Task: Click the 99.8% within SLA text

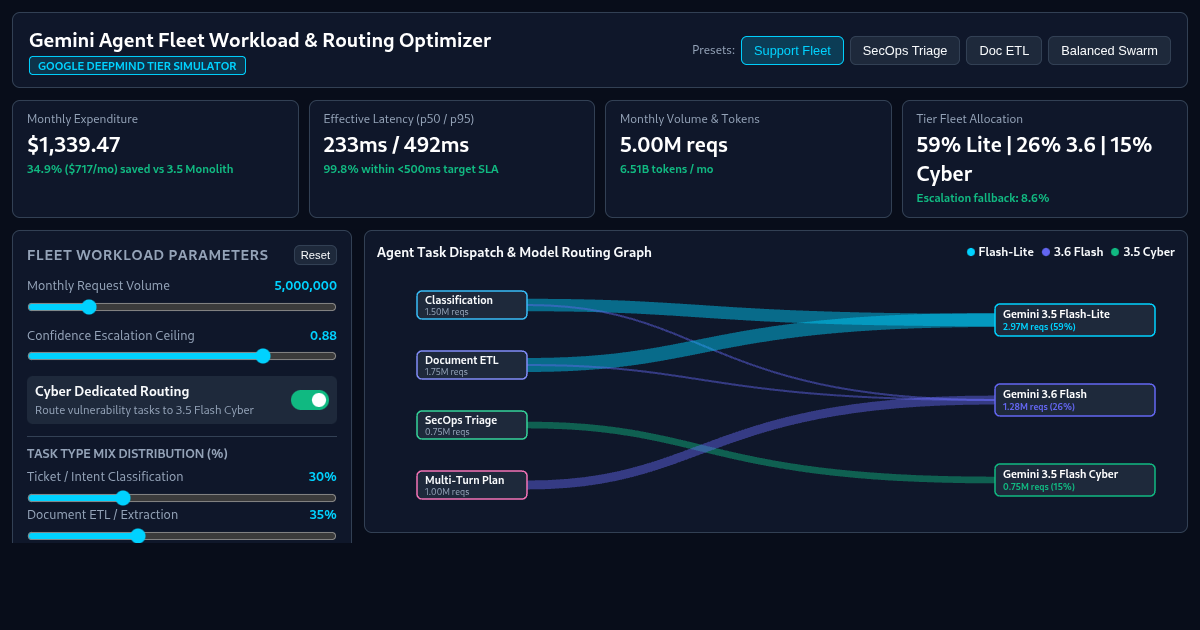Action: click(x=411, y=169)
